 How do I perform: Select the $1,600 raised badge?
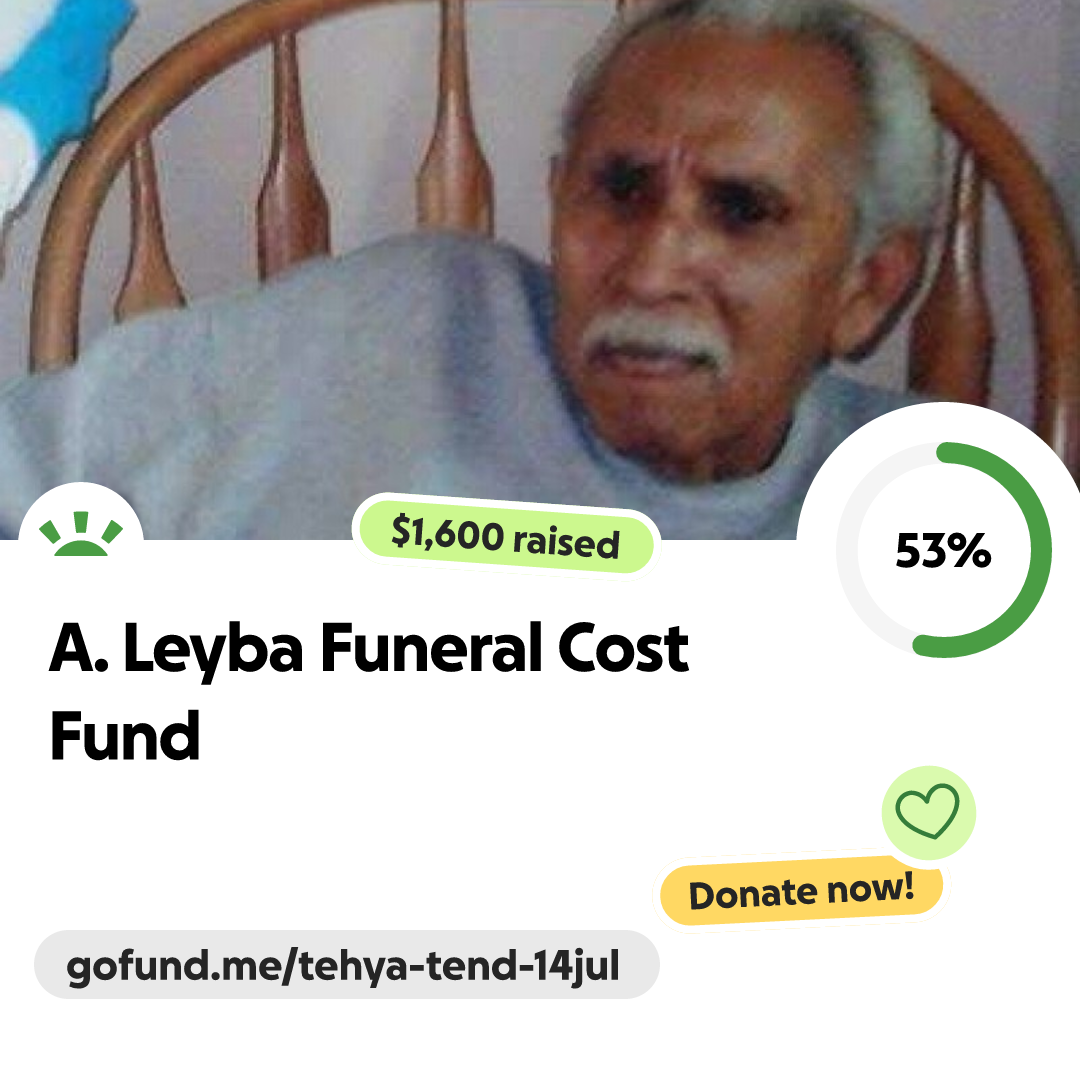tap(506, 537)
